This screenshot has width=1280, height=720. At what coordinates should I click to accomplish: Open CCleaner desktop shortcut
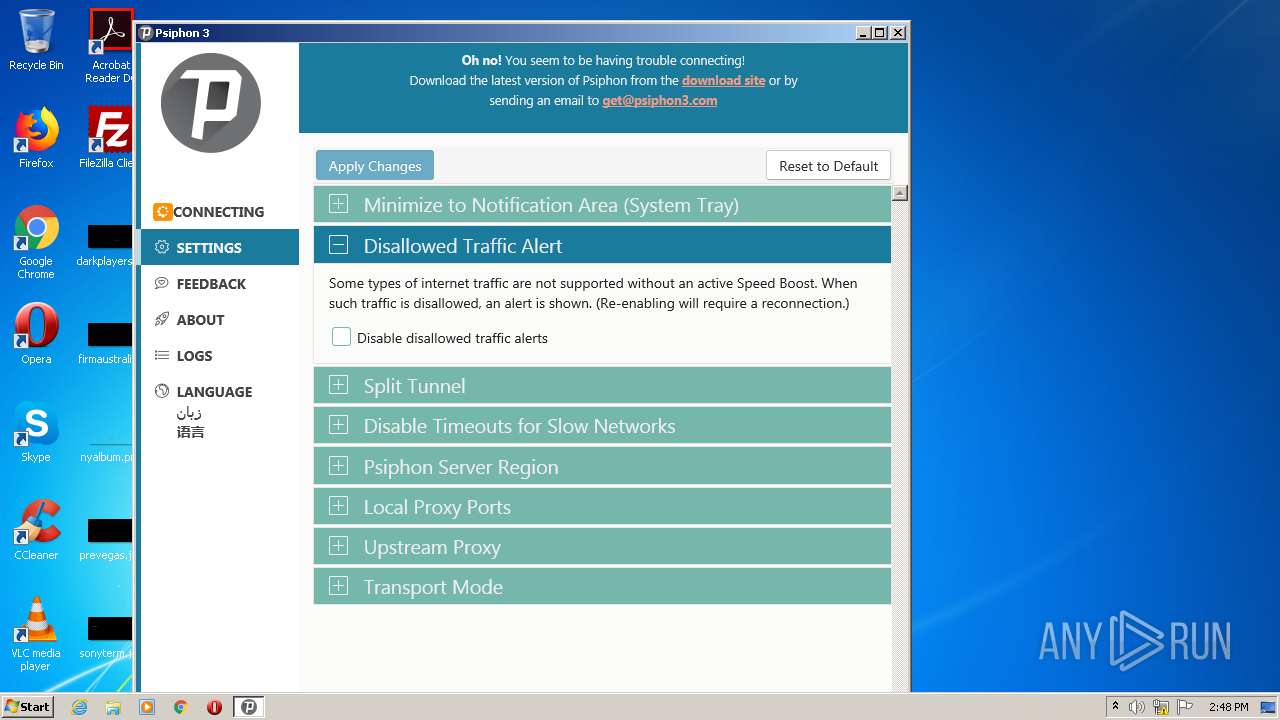[x=36, y=530]
